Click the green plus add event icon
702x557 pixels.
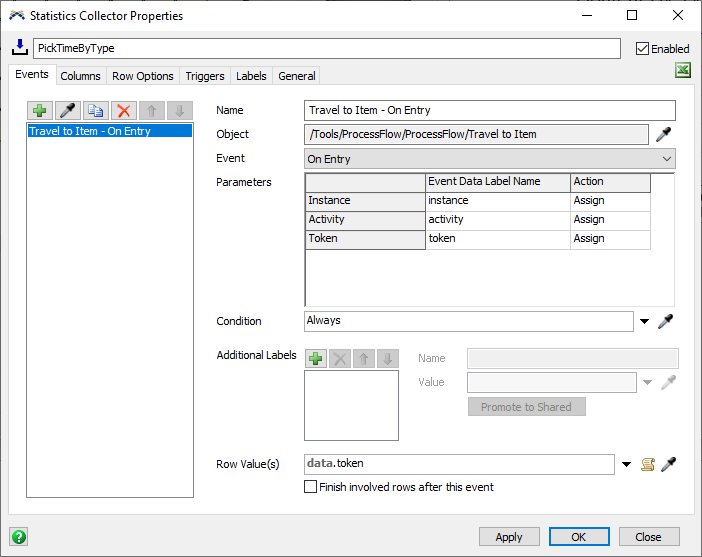click(40, 111)
